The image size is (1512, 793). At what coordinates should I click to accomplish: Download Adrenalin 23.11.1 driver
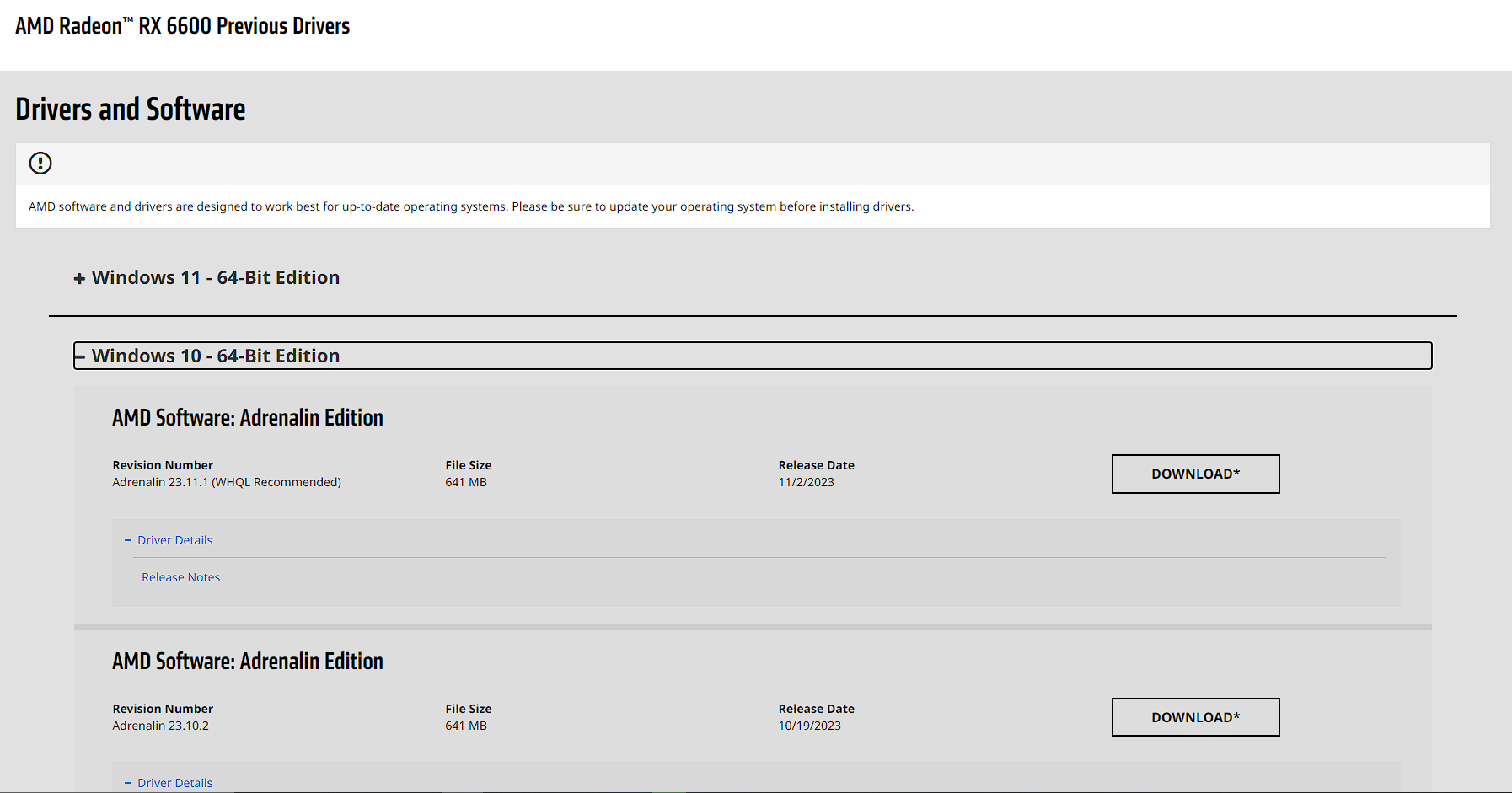point(1195,474)
